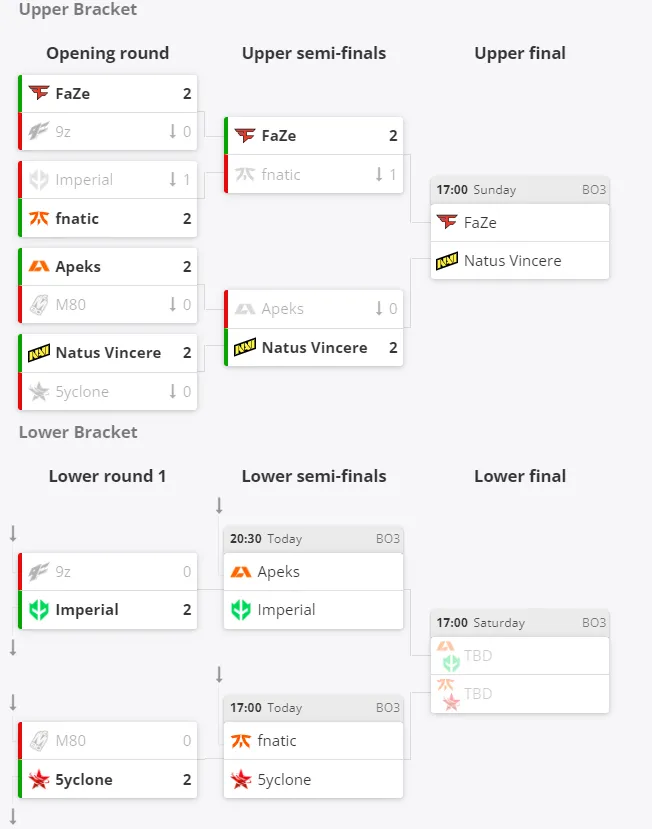The image size is (652, 829).
Task: Click Imperial row in Lower semi-finals
Action: [x=314, y=610]
